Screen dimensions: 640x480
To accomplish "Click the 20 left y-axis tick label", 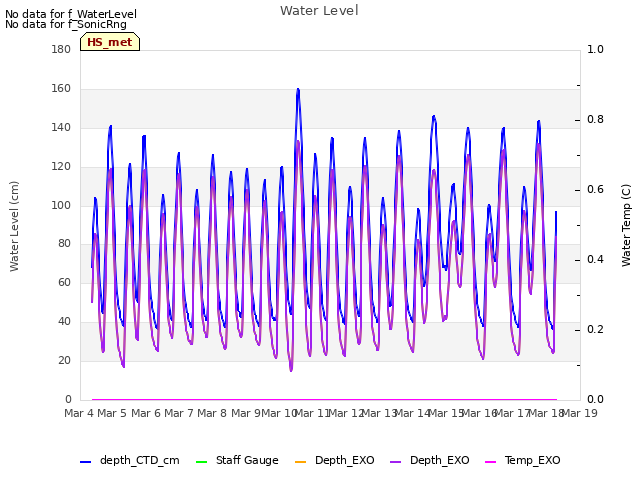I will (64, 360).
